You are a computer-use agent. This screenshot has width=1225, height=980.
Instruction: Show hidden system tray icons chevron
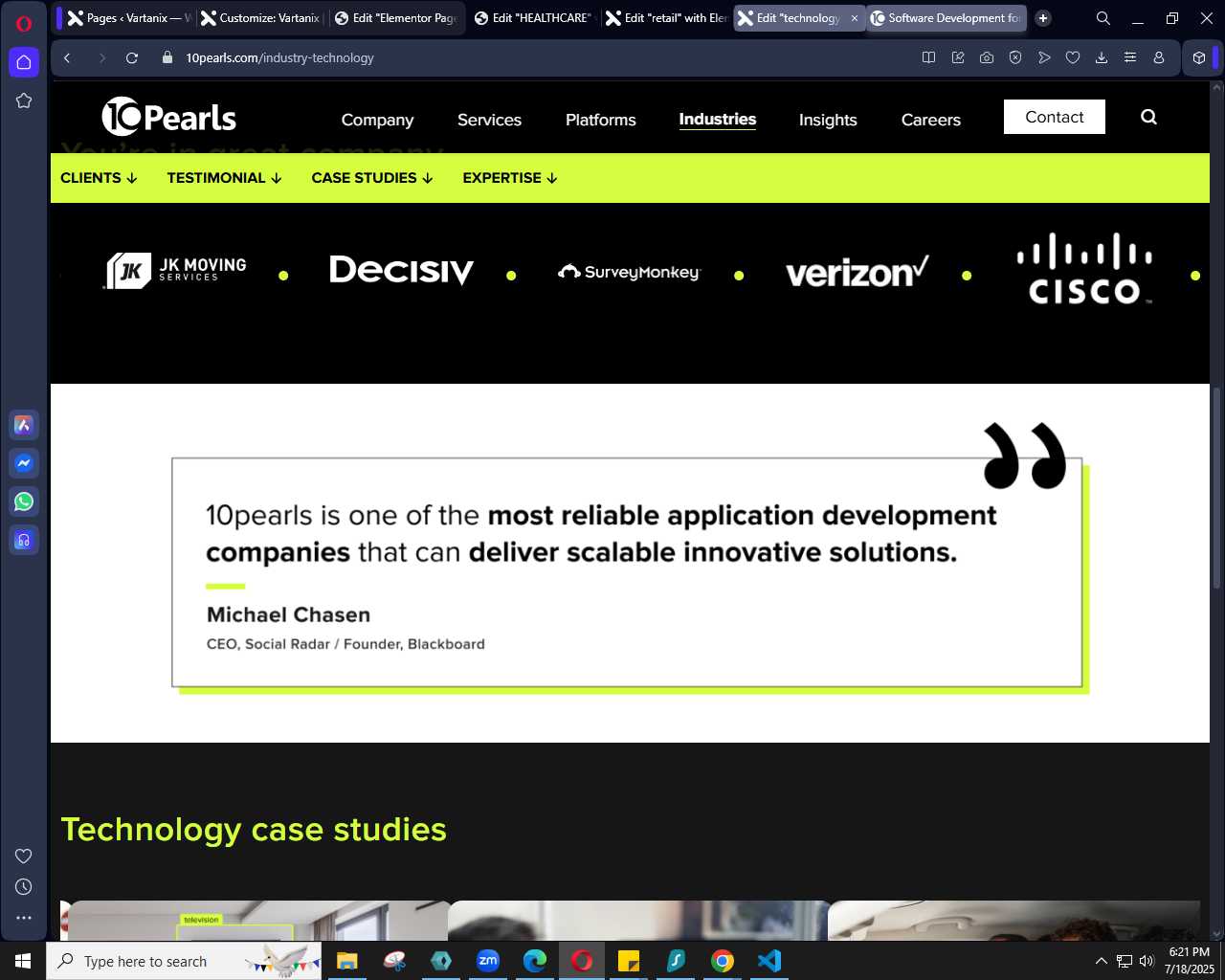pyautogui.click(x=1101, y=961)
